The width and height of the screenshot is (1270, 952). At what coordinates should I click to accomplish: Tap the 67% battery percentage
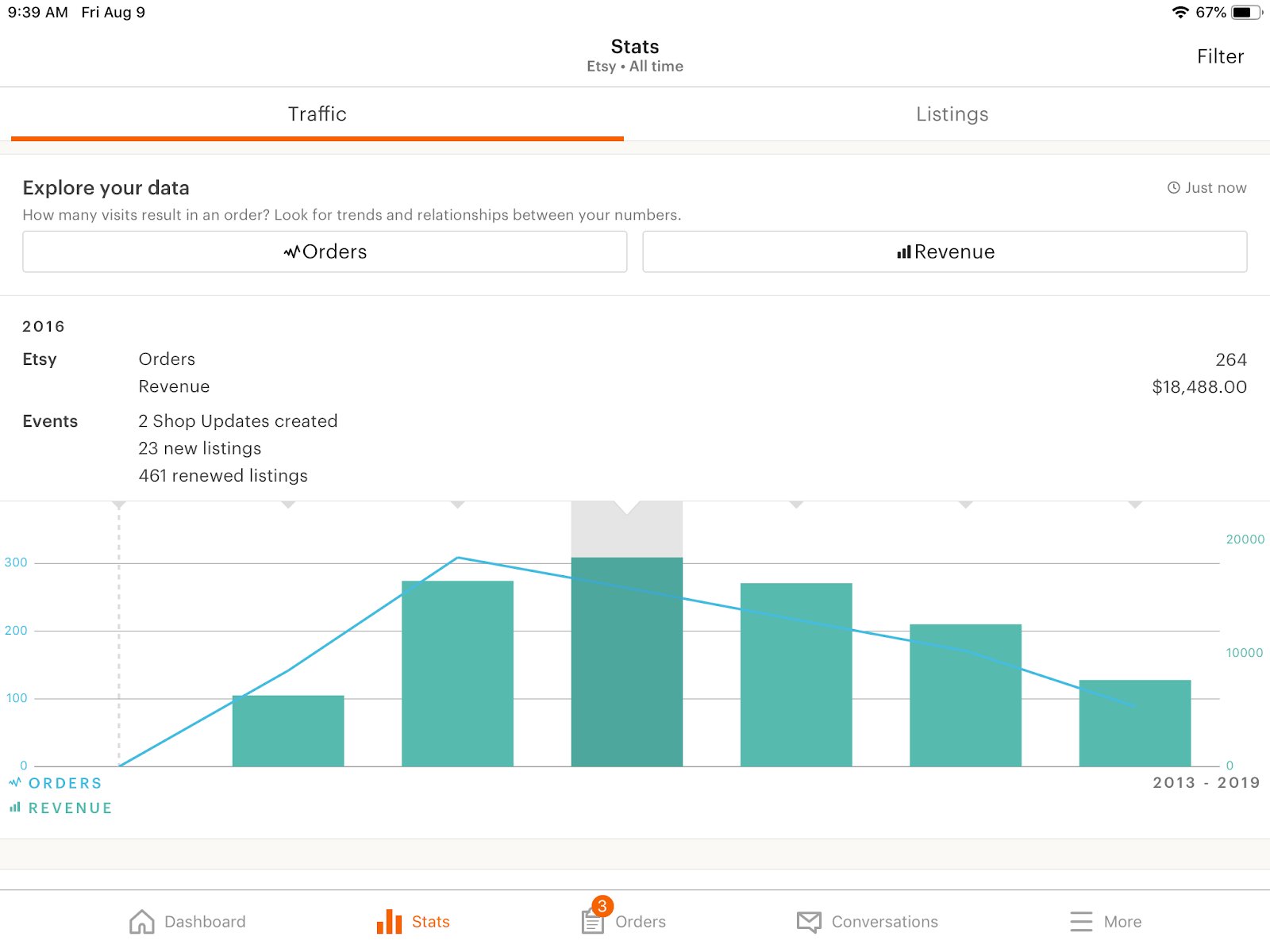(1210, 12)
